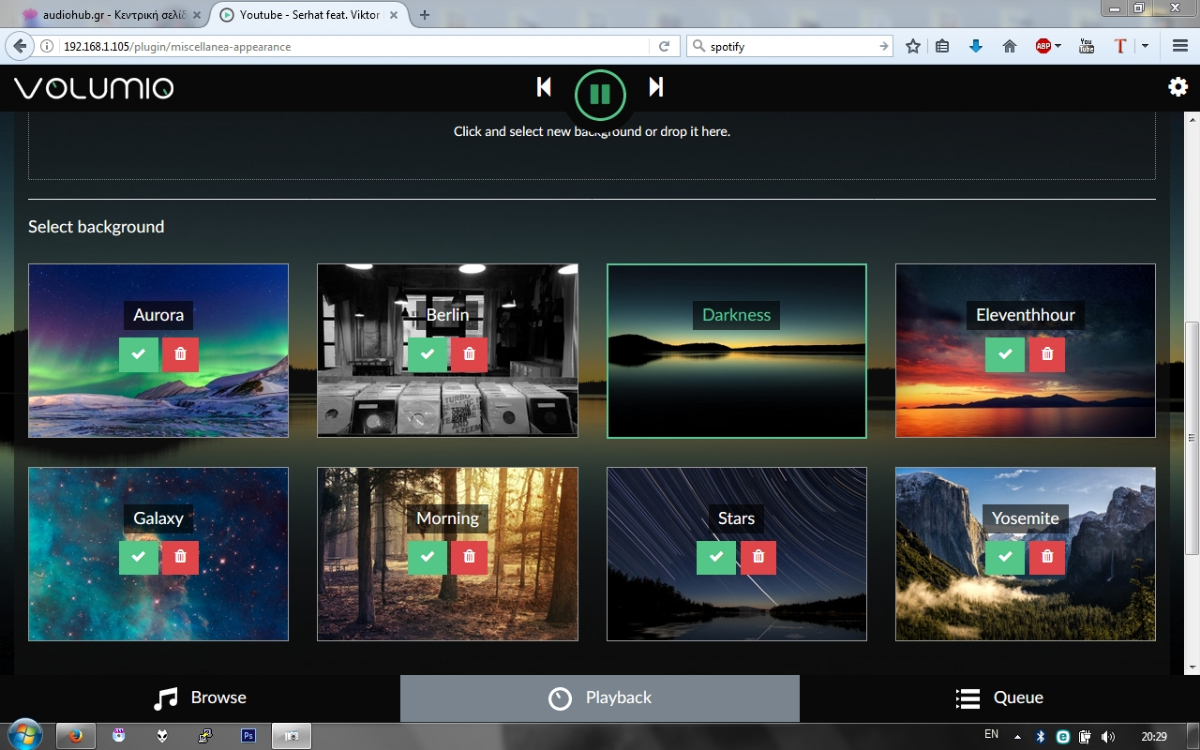Pause the current playback
Screen dimensions: 1200x750
point(600,95)
